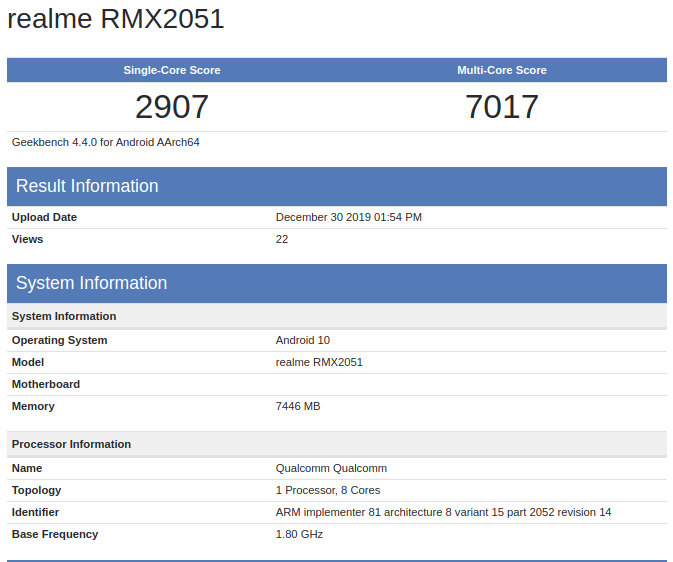Click the 1.80 GHz base frequency value

coord(299,534)
